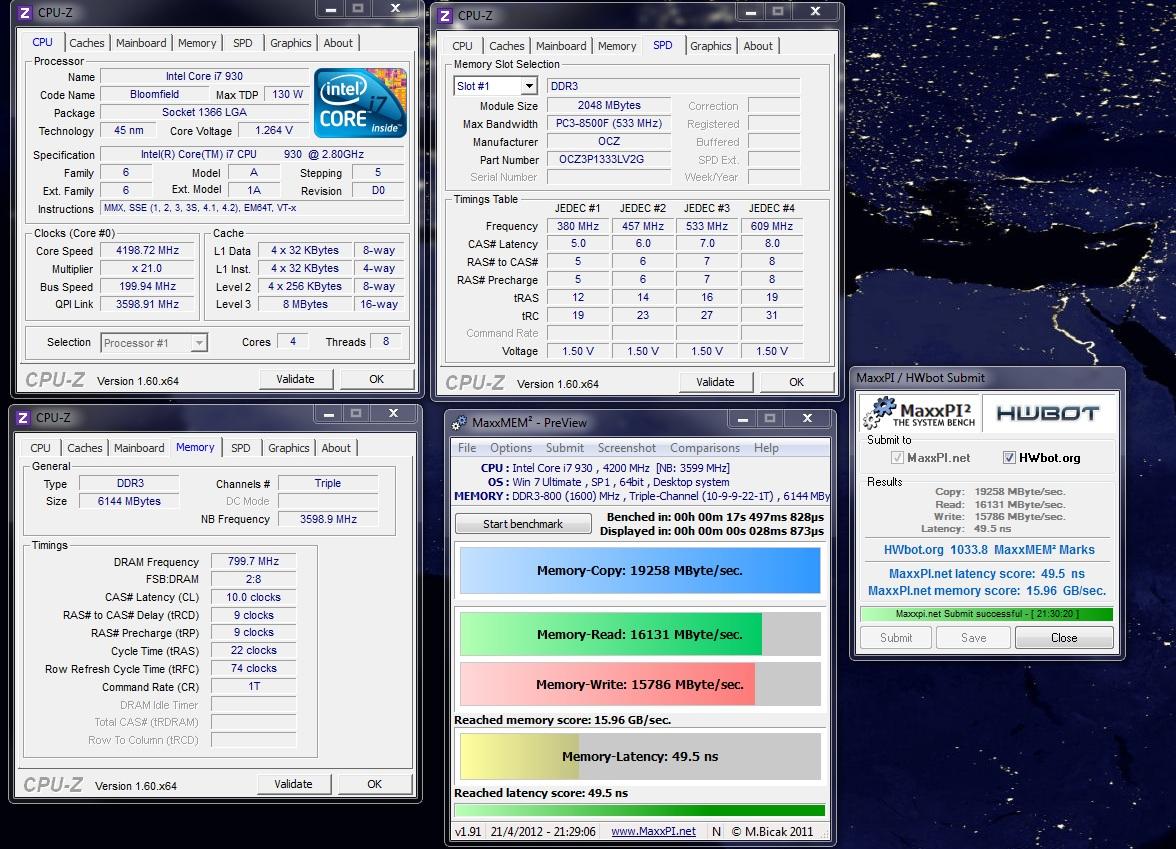The image size is (1176, 849).
Task: Open the Options menu in MaxxMEM
Action: point(511,448)
